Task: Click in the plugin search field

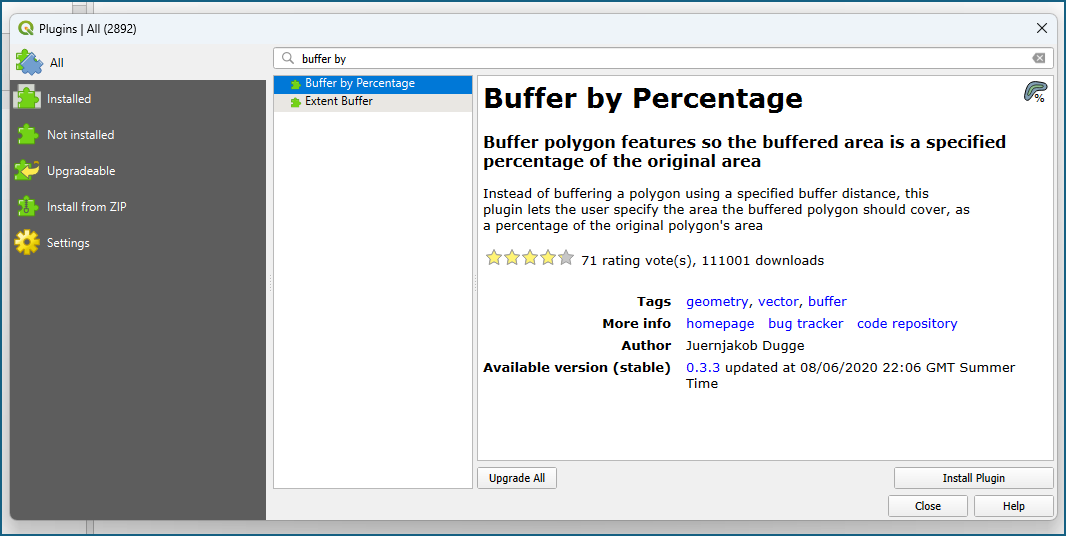Action: pyautogui.click(x=663, y=58)
